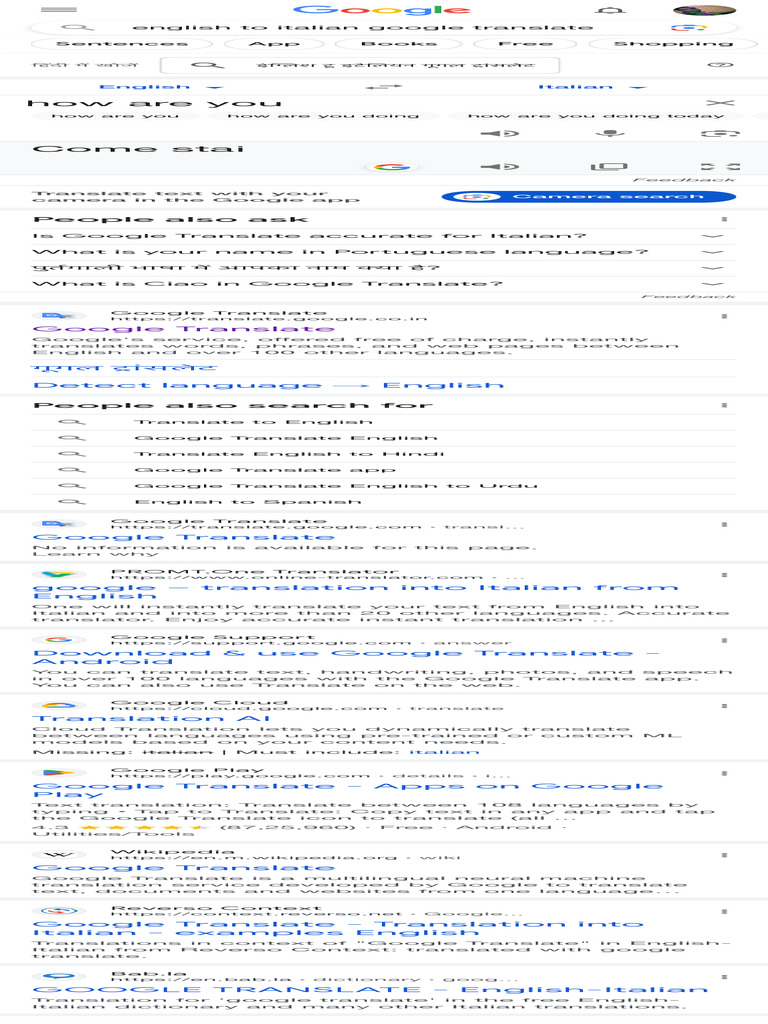Open the Translation AI result

(x=151, y=718)
